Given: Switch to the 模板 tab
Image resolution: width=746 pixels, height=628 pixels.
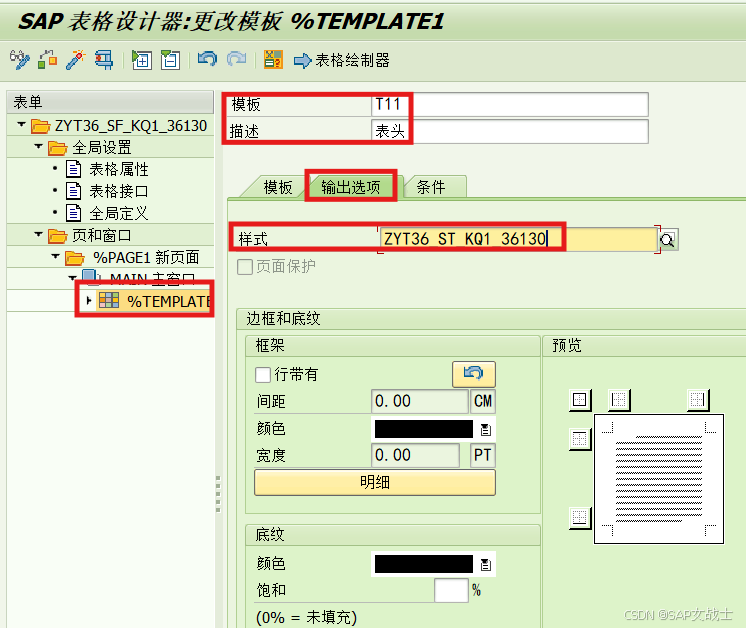Looking at the screenshot, I should point(277,187).
